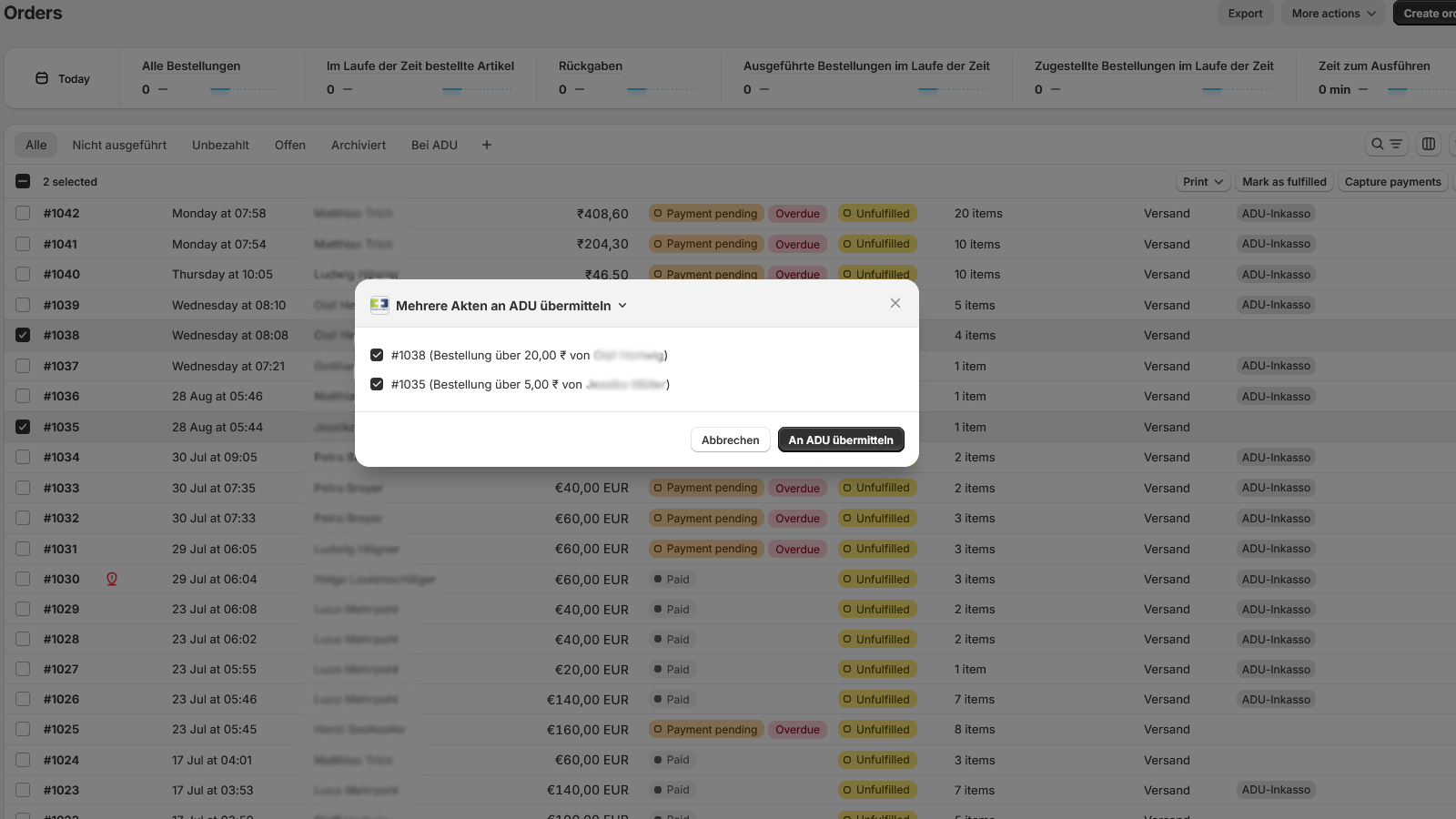
Task: Click the ADU-Inkasso tag on order #1041
Action: coord(1276,244)
